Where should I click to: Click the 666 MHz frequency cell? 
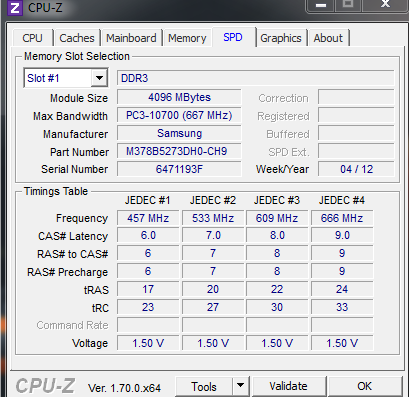[x=342, y=218]
